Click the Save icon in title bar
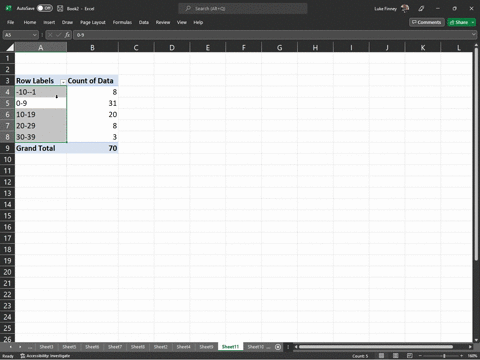480x360 pixels. tap(60, 8)
